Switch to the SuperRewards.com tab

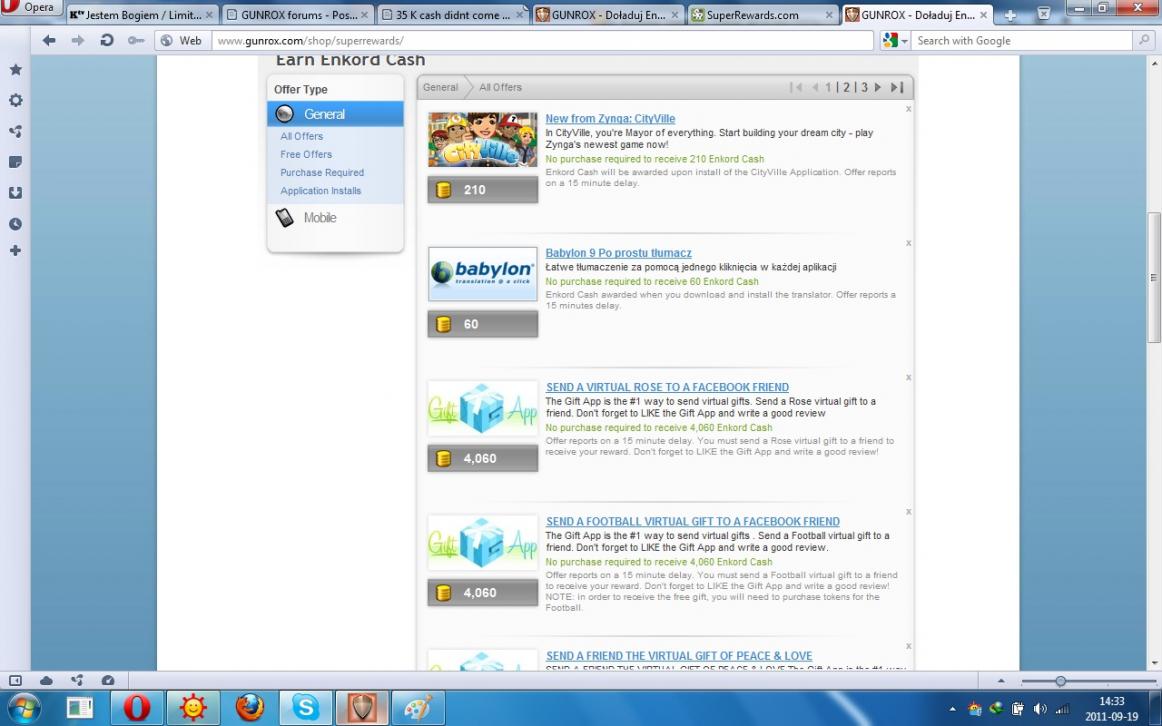[759, 15]
